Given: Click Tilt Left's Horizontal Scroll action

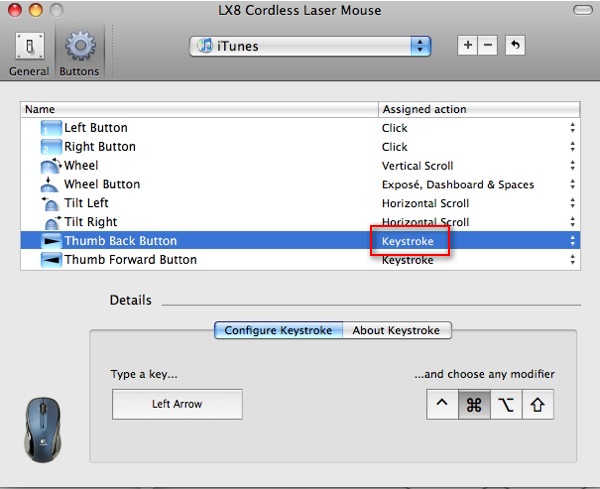Looking at the screenshot, I should click(426, 203).
